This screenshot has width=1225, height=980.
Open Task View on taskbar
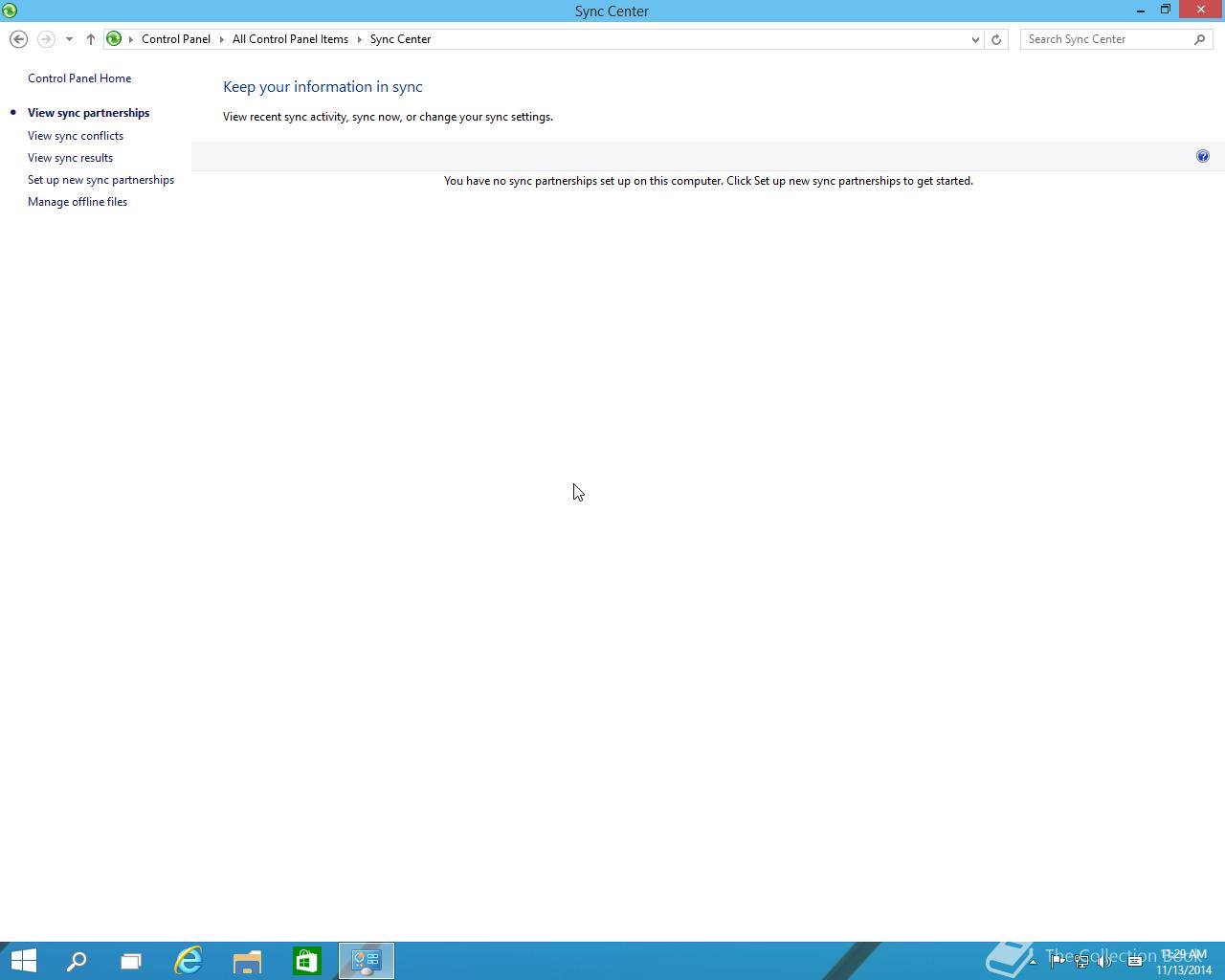(x=131, y=961)
